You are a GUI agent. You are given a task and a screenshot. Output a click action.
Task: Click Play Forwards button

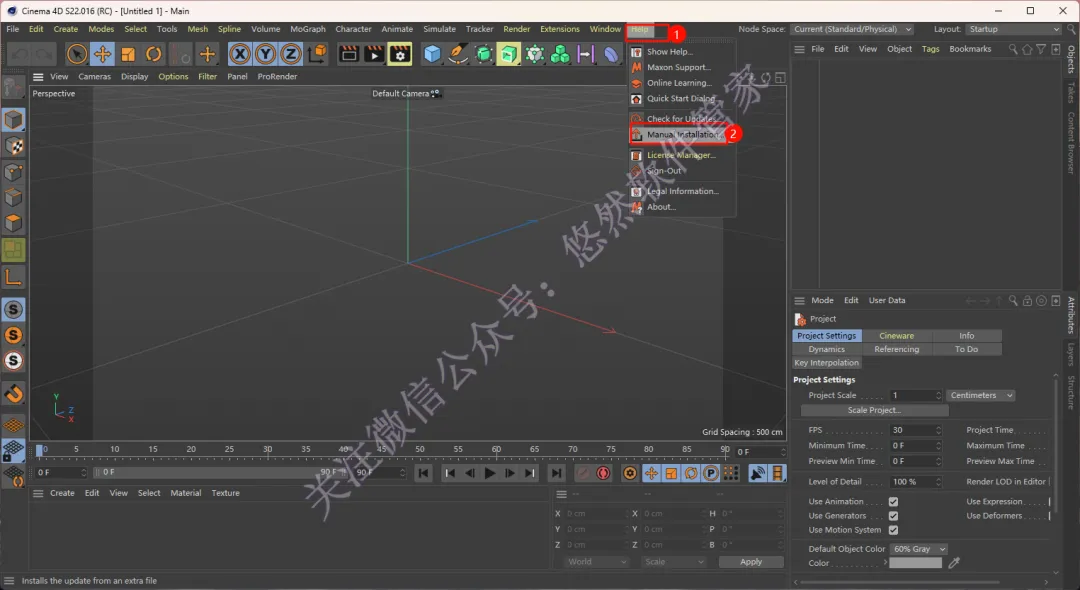tap(490, 473)
